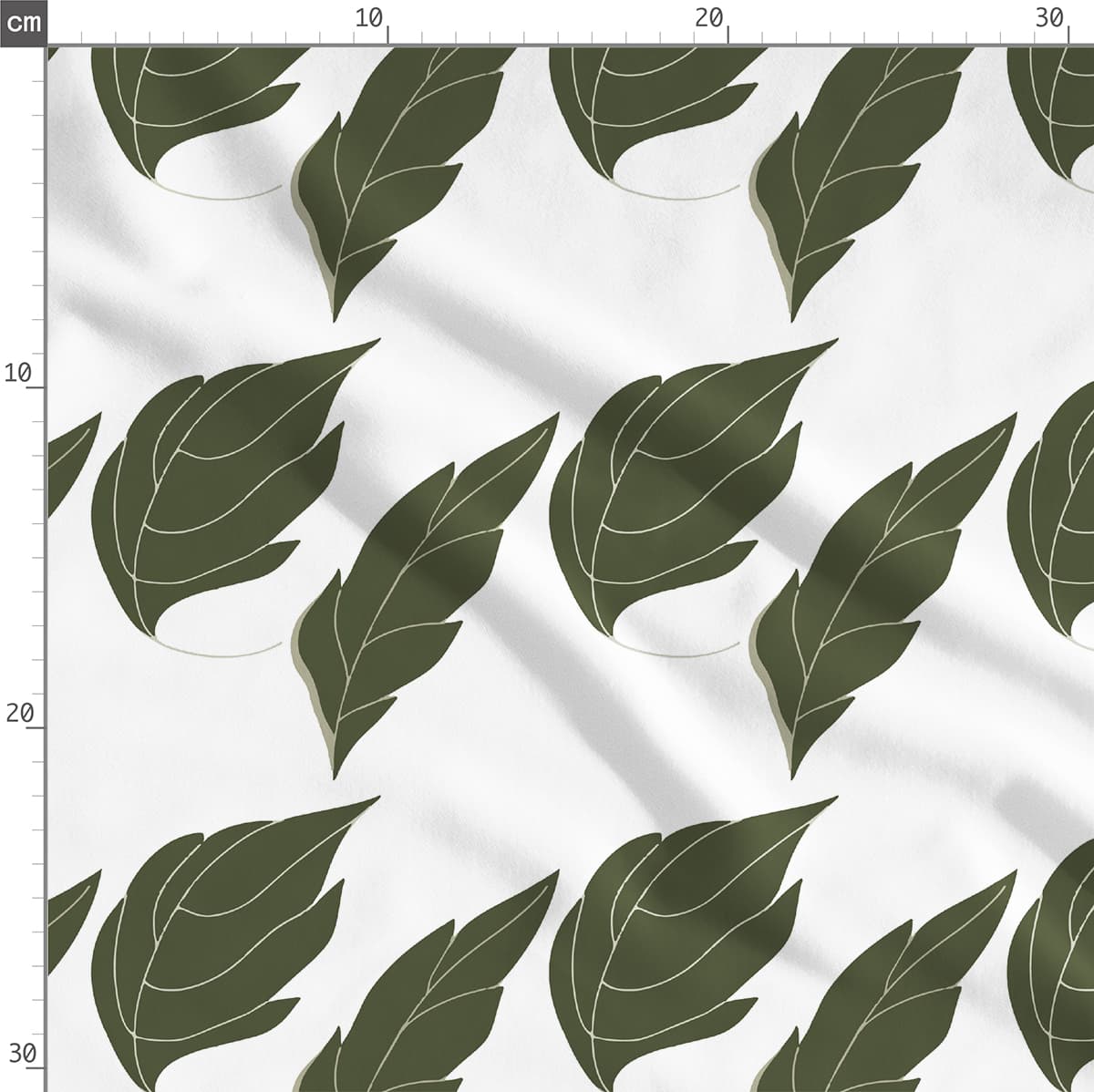This screenshot has width=1094, height=1092.
Task: Click the 10 mark on the left ruler
Action: tap(18, 373)
